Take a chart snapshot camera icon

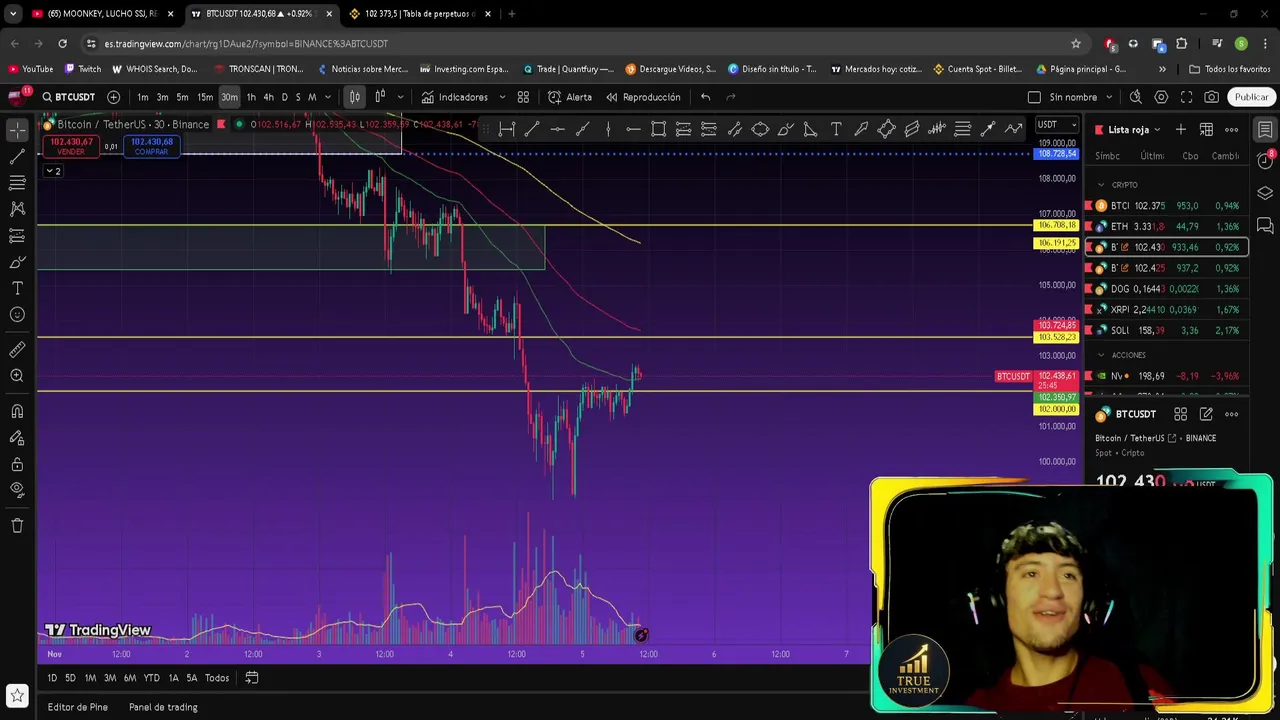[1212, 97]
